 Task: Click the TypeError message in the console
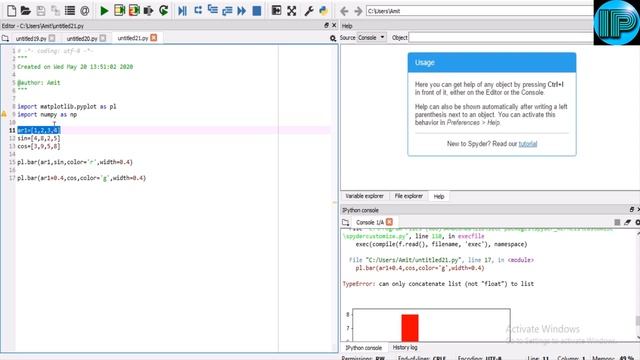tap(438, 284)
